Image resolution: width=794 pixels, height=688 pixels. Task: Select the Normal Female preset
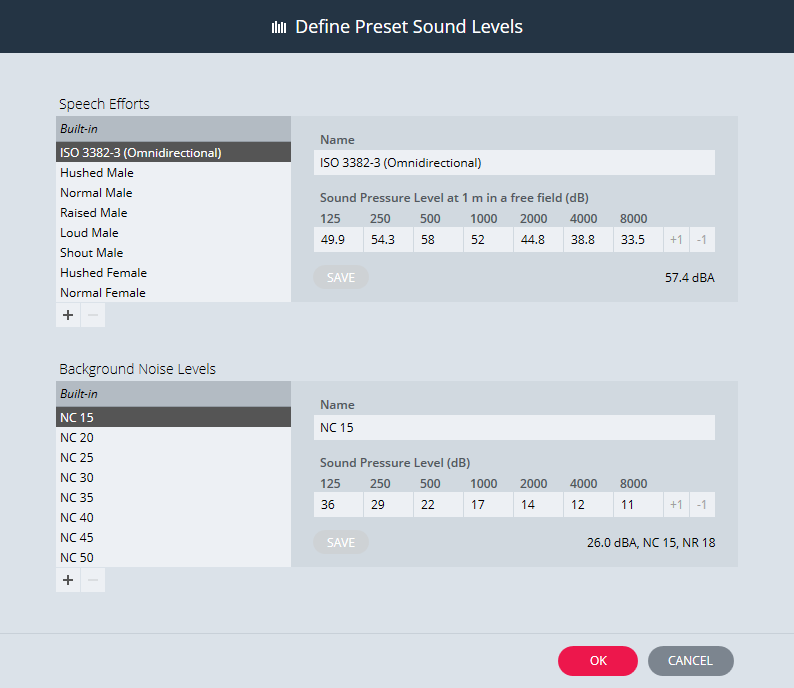pos(173,293)
